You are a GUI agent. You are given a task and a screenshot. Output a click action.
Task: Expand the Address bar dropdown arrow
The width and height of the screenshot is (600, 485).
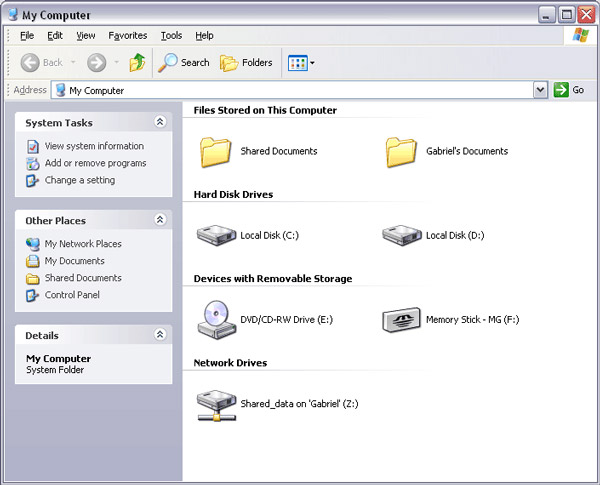coord(540,90)
